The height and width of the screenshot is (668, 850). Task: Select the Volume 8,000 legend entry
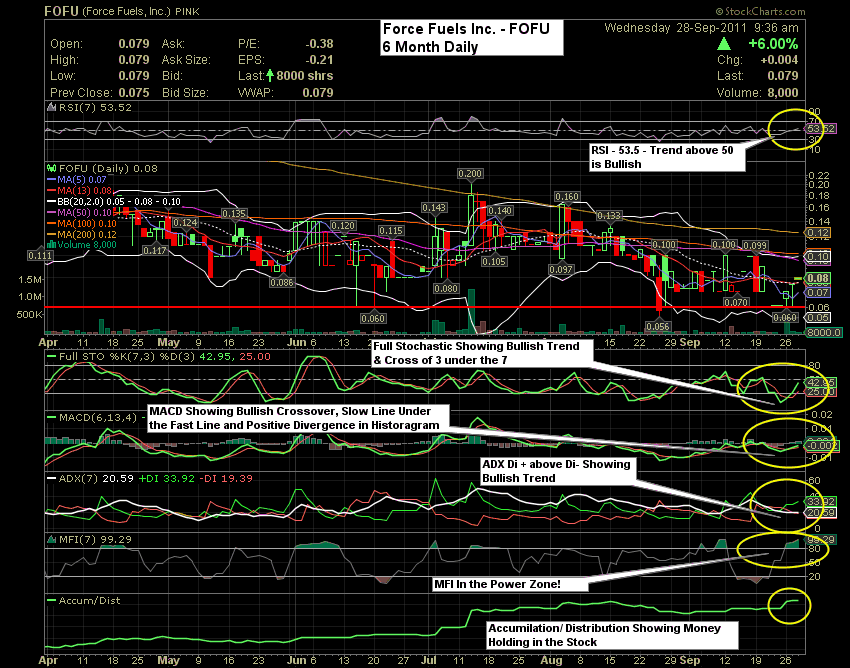pos(82,245)
